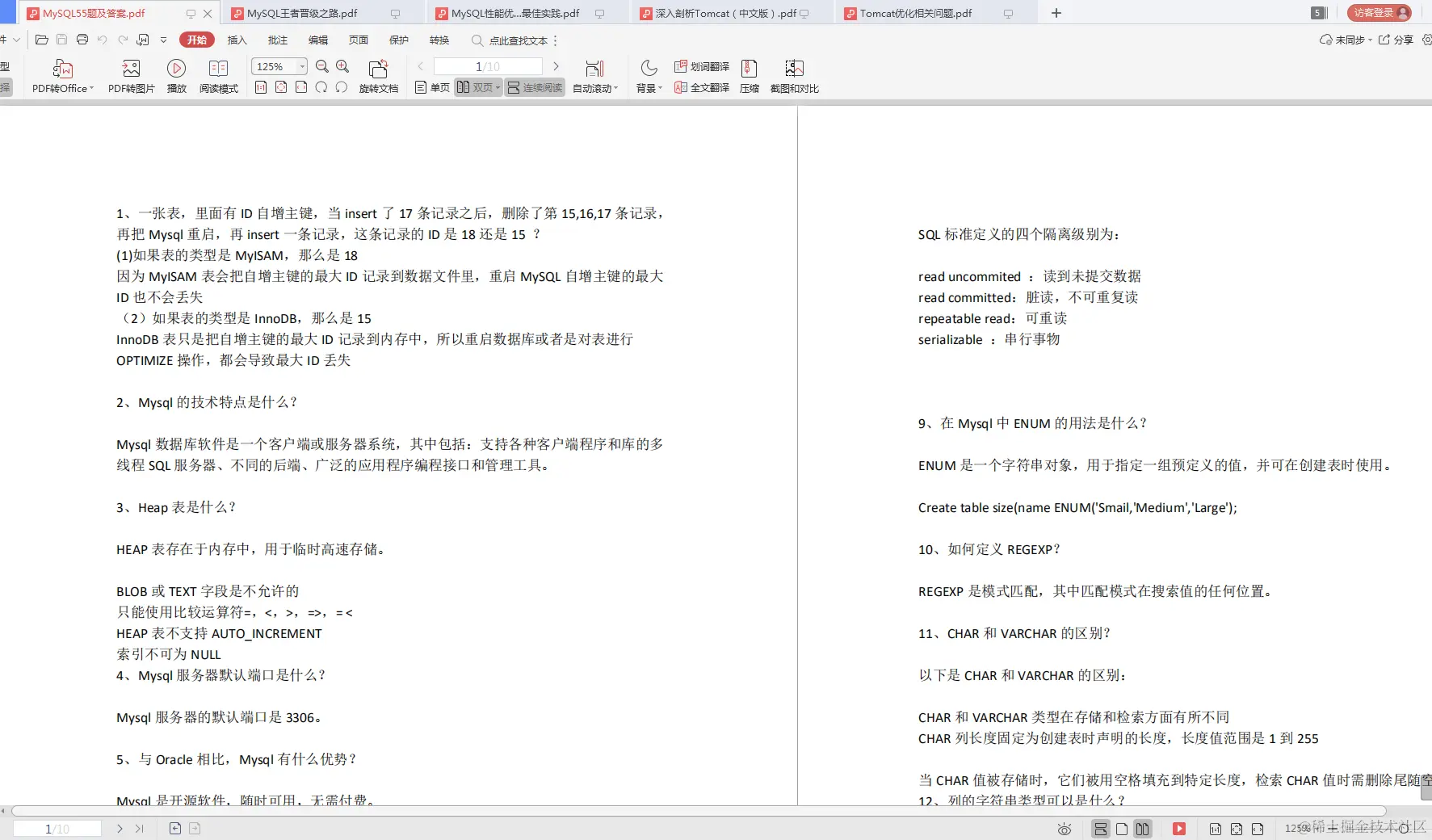Open the 深入剖析Tomcat（中文版）.pdf tab

pyautogui.click(x=717, y=13)
